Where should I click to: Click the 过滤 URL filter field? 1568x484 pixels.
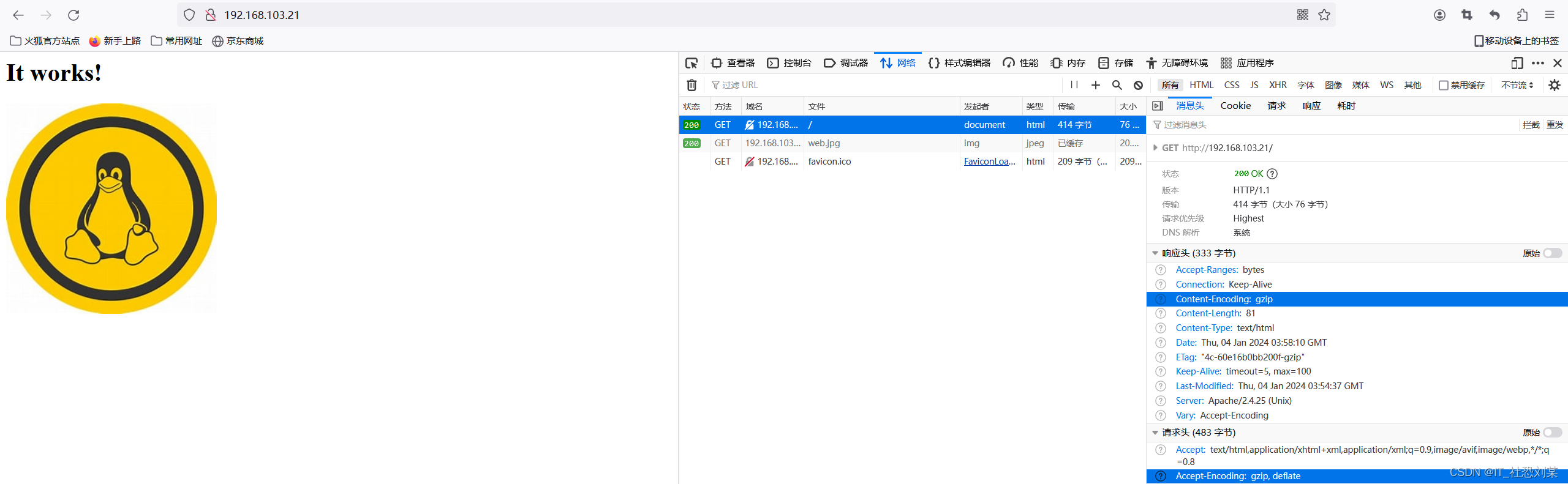pyautogui.click(x=885, y=85)
